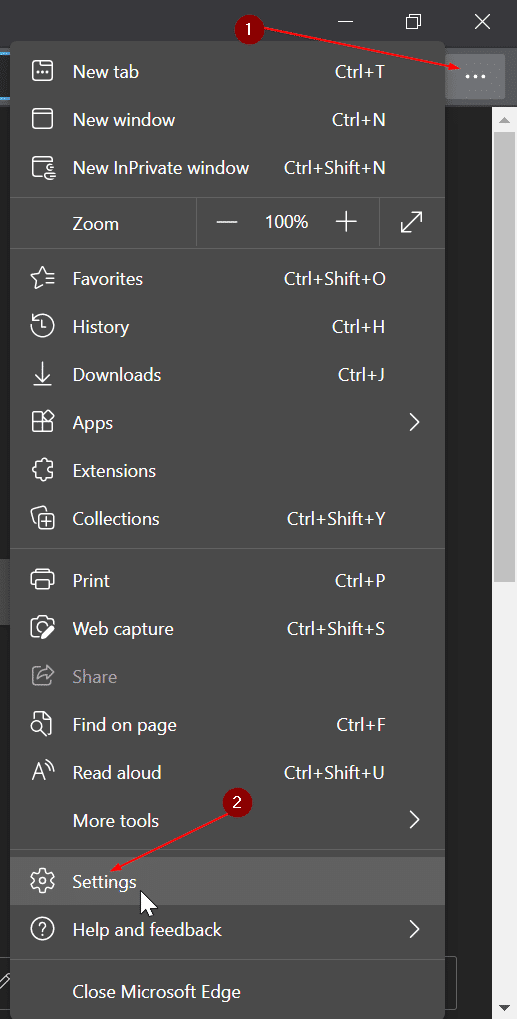Click the page vertical scrollbar thumb

505,356
